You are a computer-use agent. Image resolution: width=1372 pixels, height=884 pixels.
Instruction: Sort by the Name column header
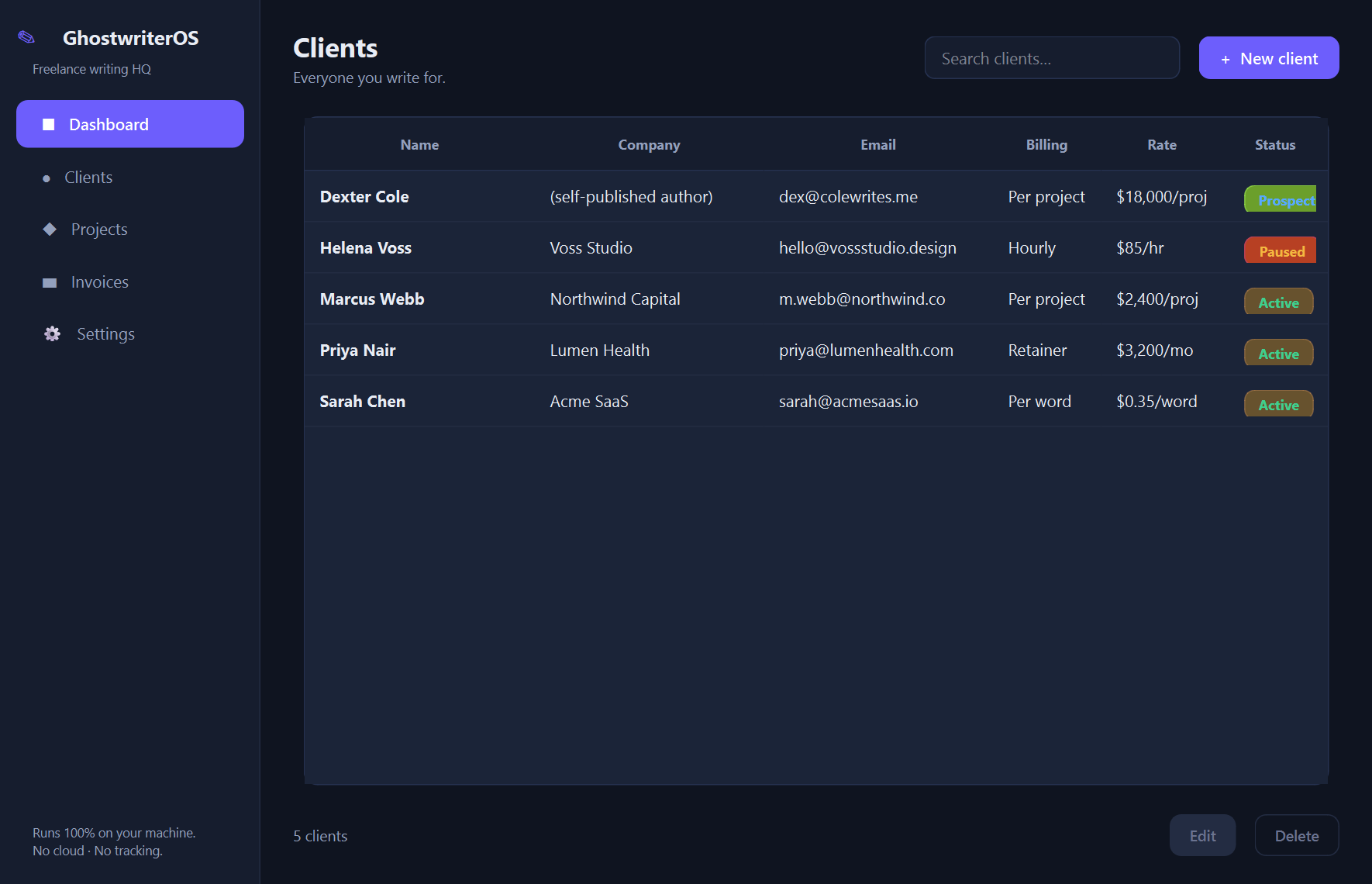pyautogui.click(x=419, y=145)
